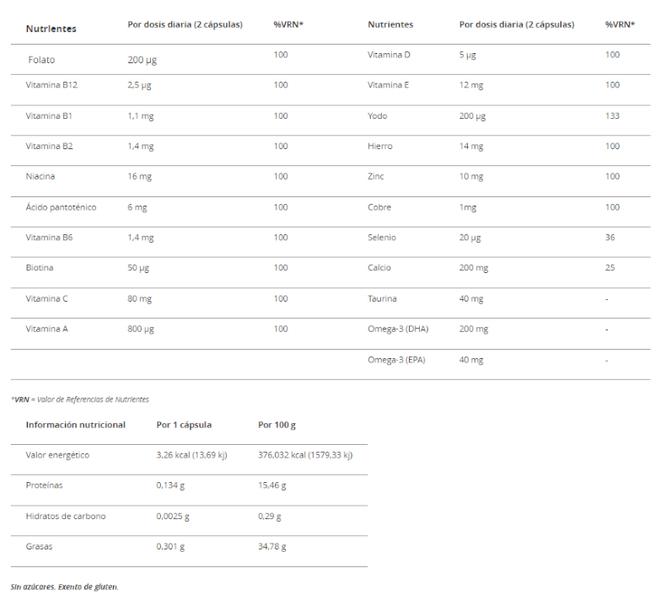
Task: Click the Hierro row label
Action: (x=380, y=146)
